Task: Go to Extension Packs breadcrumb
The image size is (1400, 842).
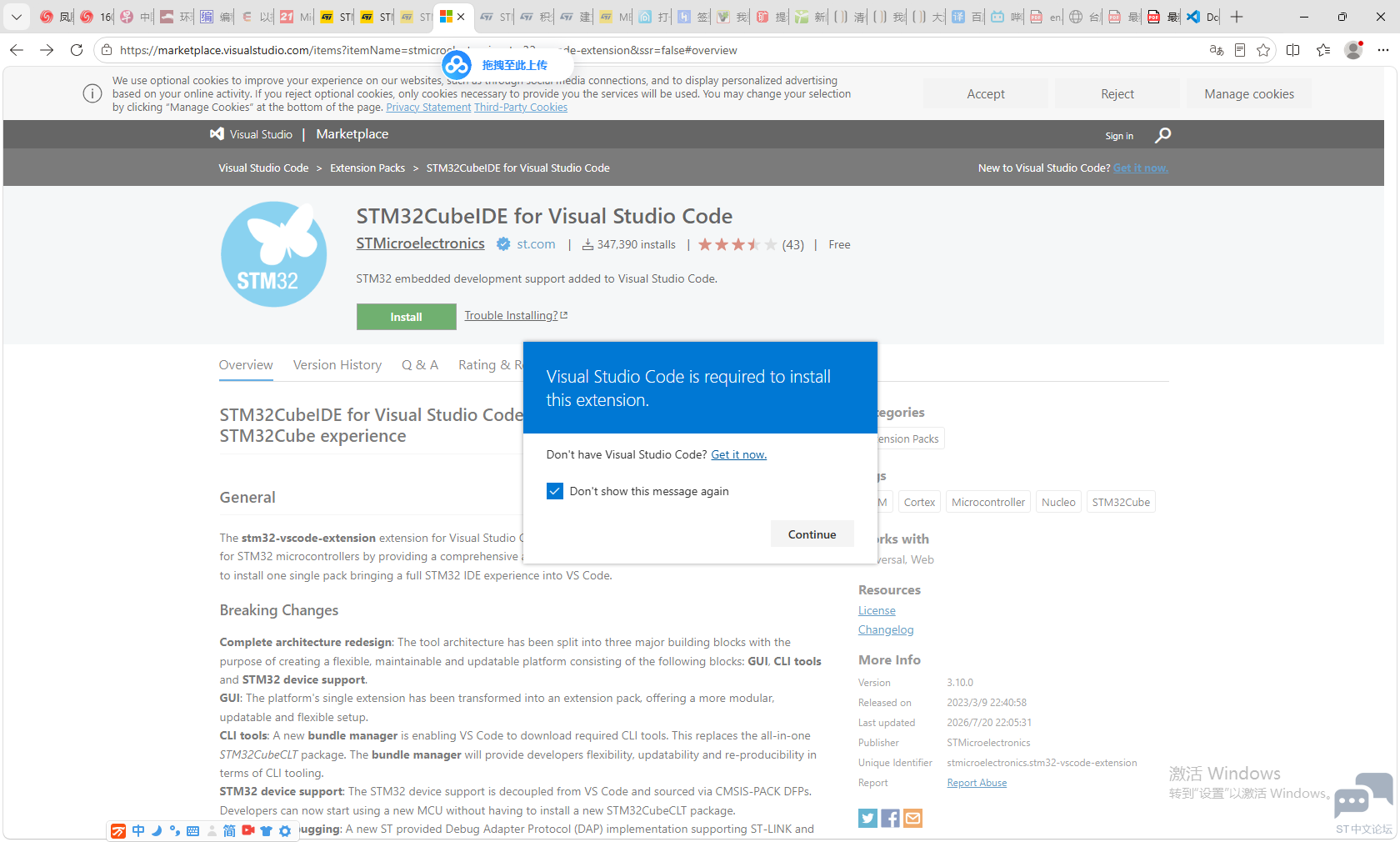Action: click(x=367, y=168)
